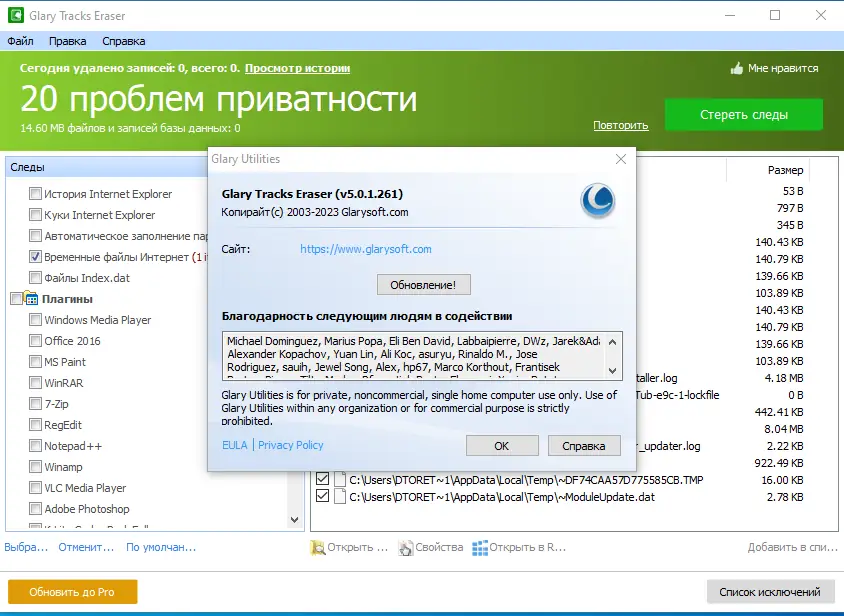Image resolution: width=844 pixels, height=616 pixels.
Task: Click the Glary Tracks Eraser title bar icon
Action: click(x=16, y=15)
